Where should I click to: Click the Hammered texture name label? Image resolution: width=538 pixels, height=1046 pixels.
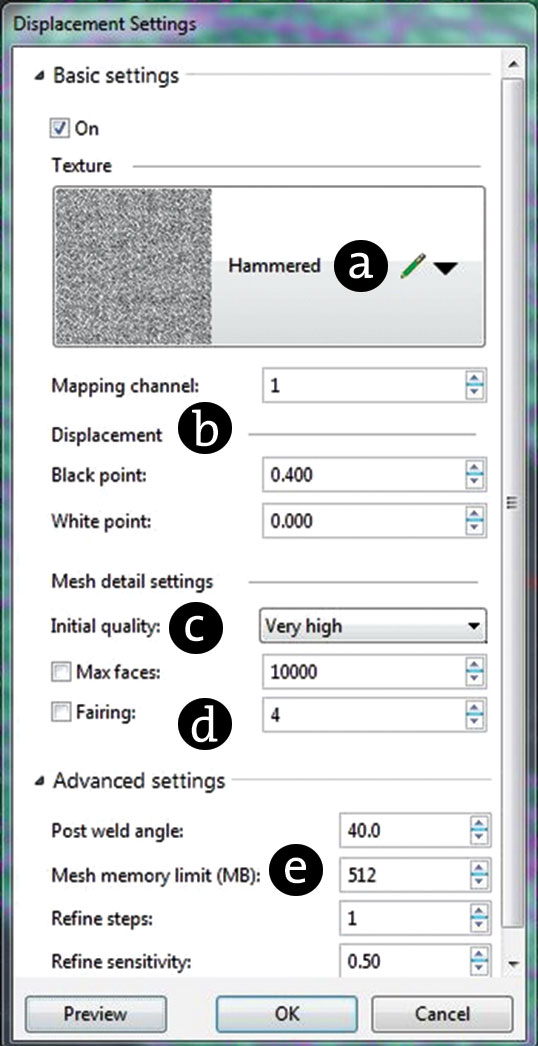(x=274, y=266)
